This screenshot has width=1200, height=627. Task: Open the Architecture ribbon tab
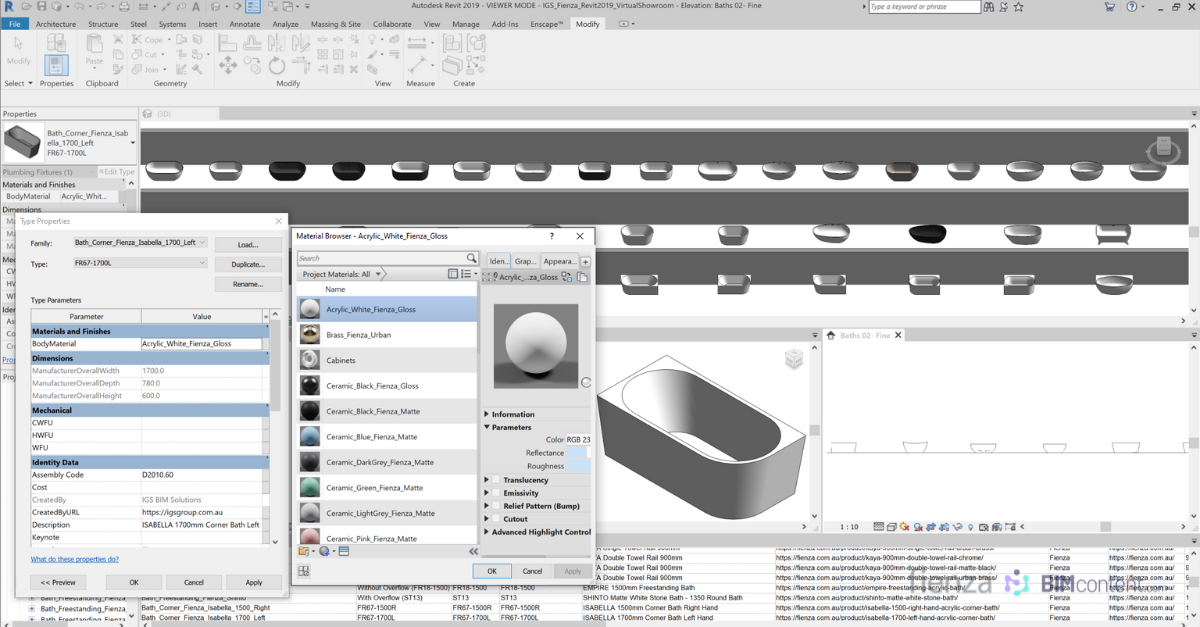56,23
